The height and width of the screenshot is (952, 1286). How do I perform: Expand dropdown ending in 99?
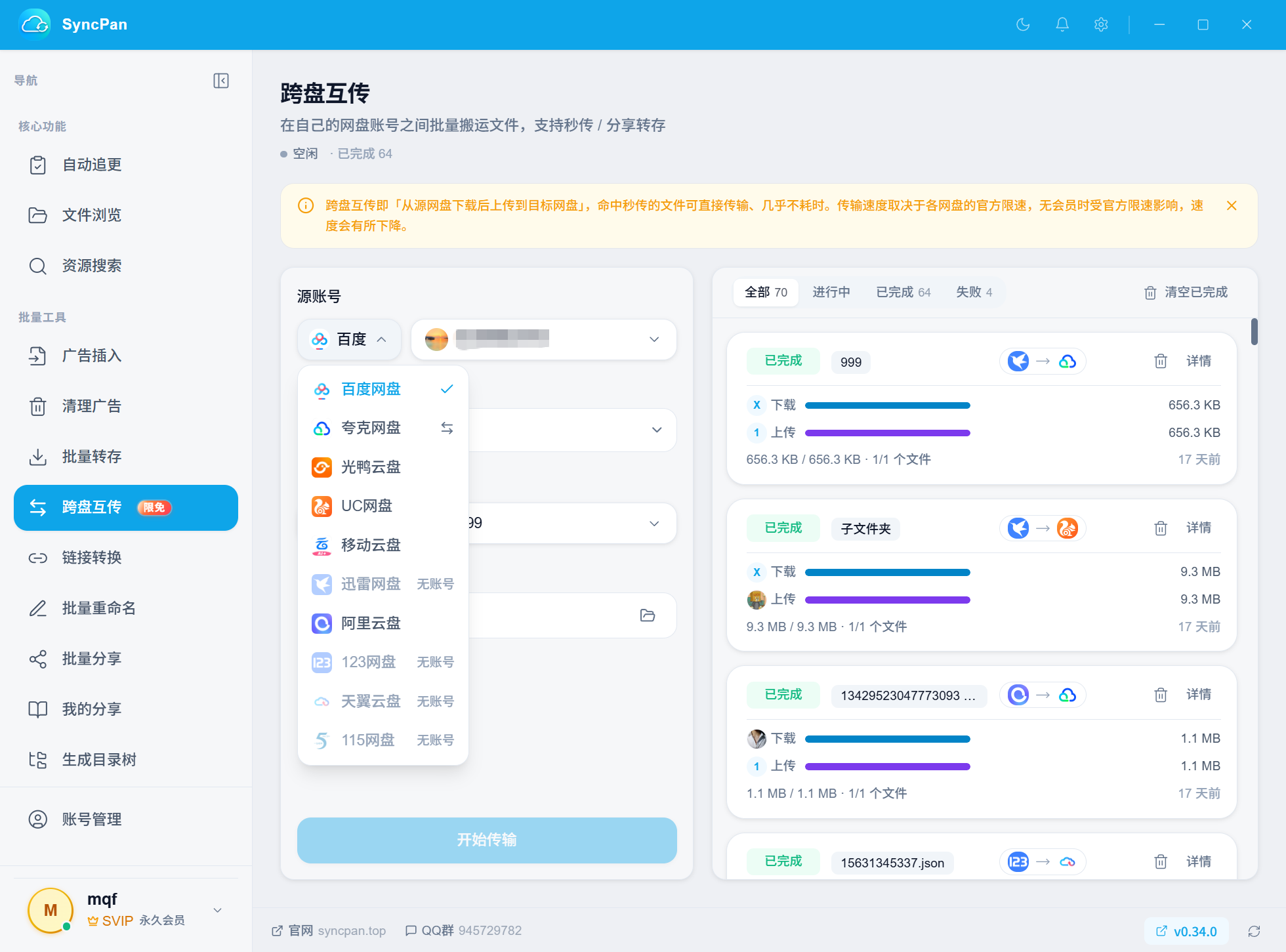point(654,523)
